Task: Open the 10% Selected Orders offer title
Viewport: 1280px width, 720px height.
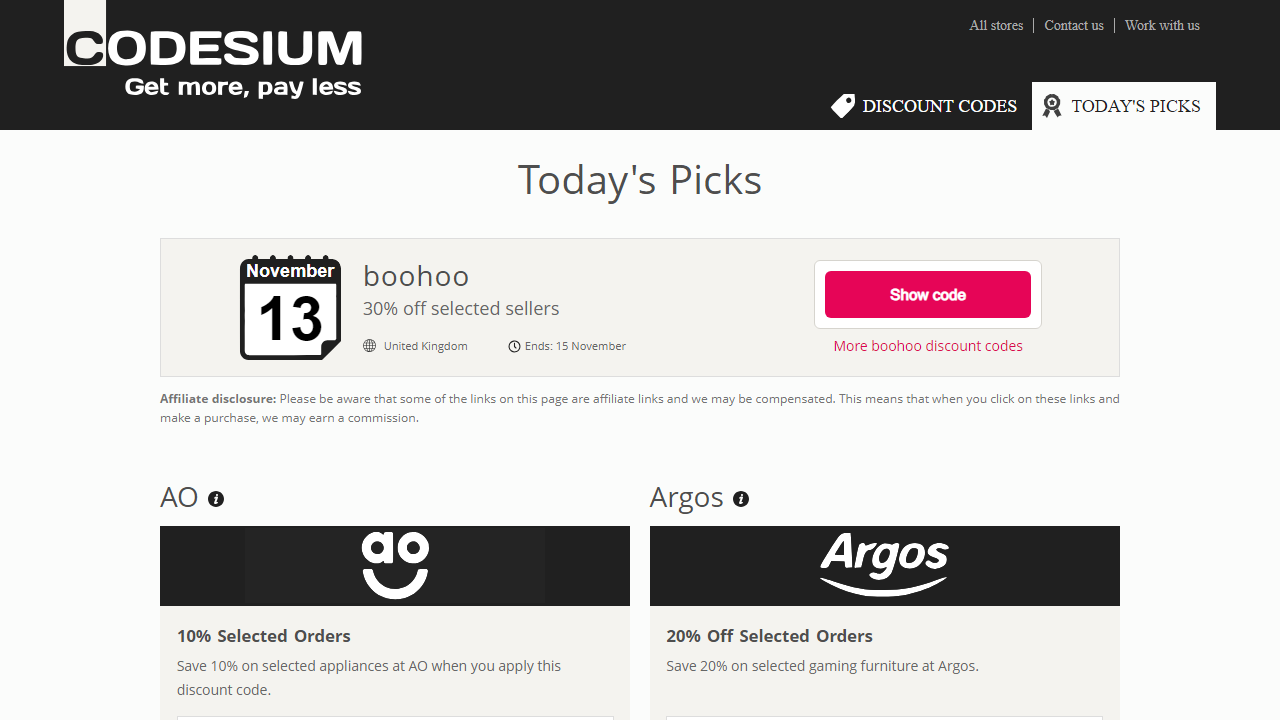Action: click(264, 636)
